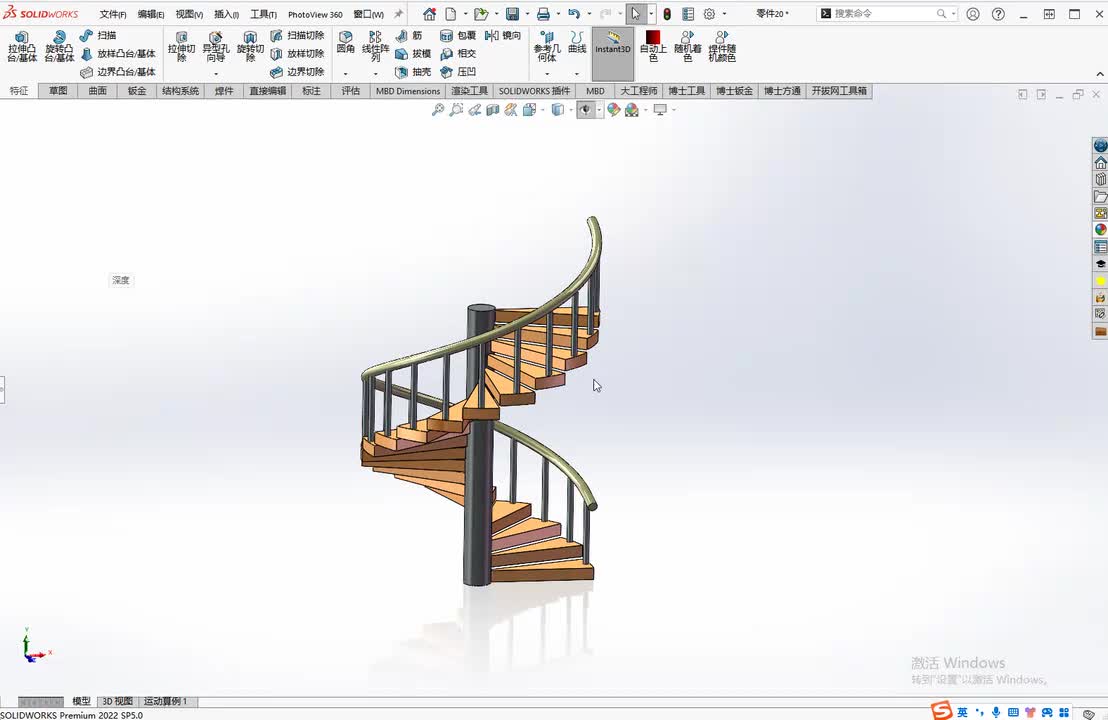Select the 相交 intersect tool
Viewport: 1108px width, 720px height.
pyautogui.click(x=458, y=54)
